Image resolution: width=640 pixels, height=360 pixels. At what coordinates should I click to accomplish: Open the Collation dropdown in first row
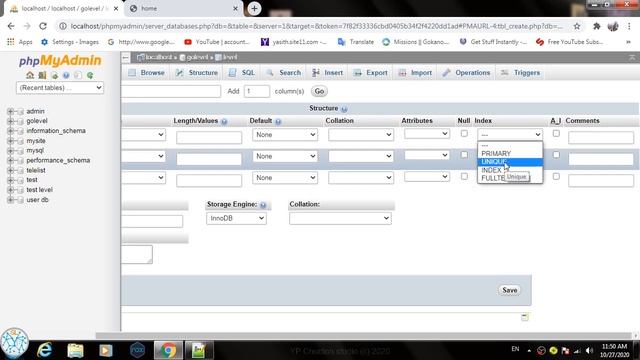pyautogui.click(x=361, y=135)
